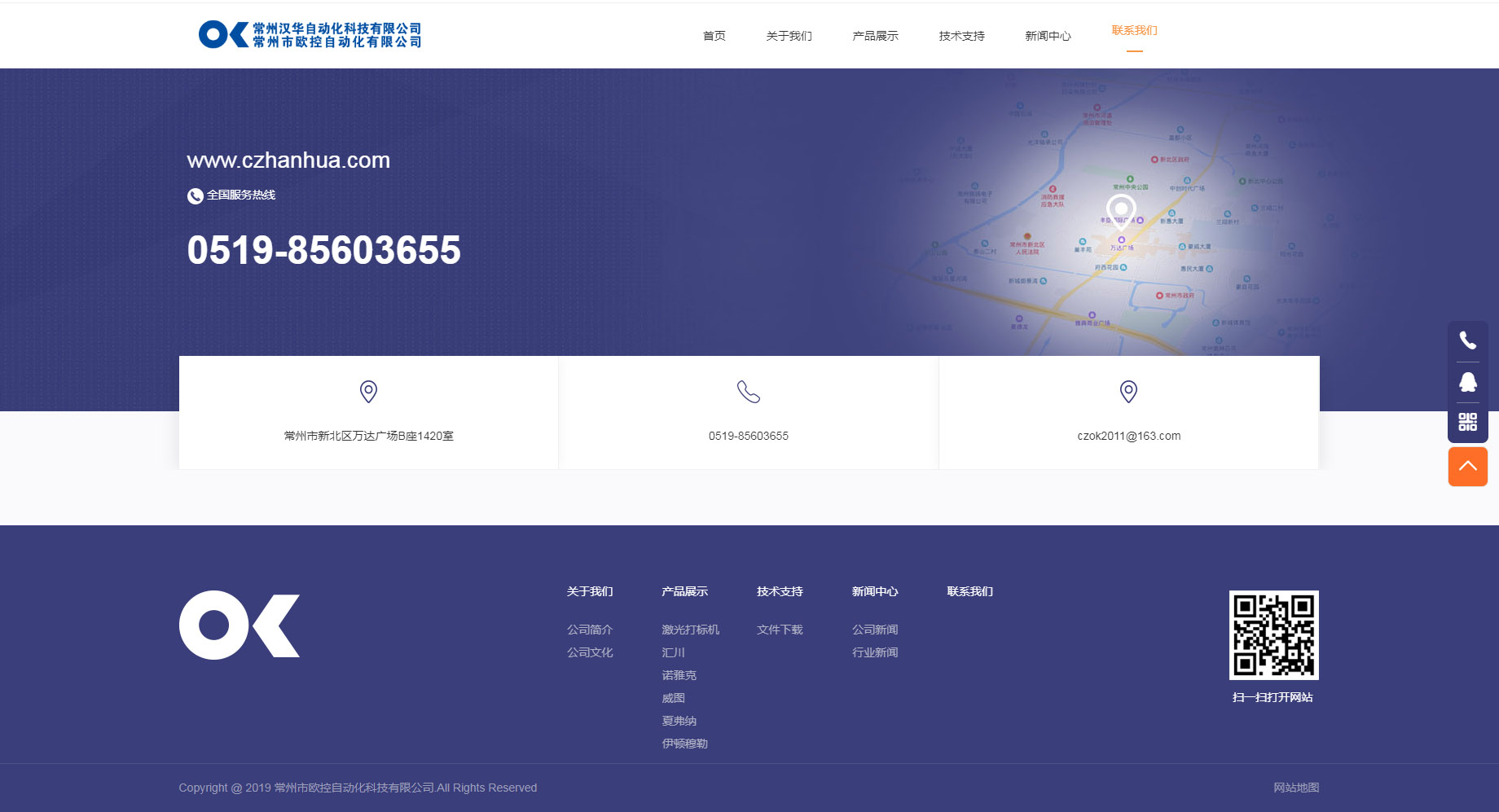
Task: Select 新闻中心 in the top navigation
Action: point(1048,36)
